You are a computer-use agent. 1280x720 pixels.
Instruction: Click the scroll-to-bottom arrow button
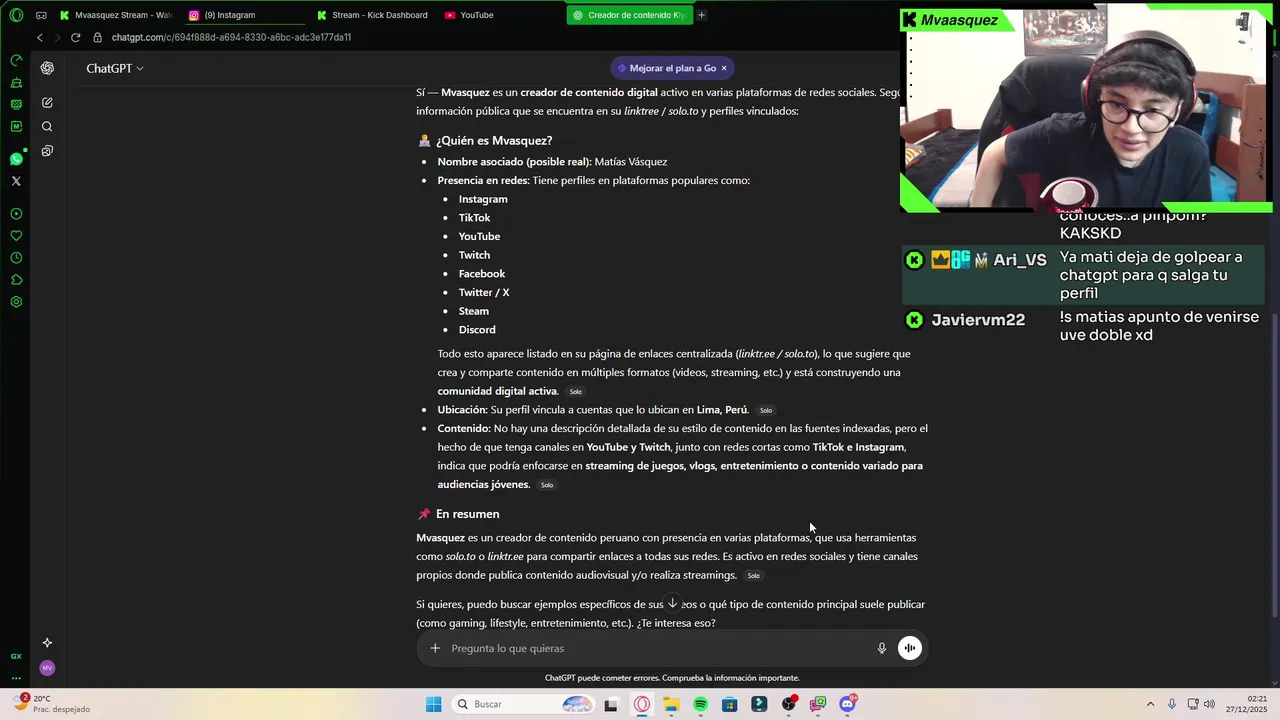(672, 603)
